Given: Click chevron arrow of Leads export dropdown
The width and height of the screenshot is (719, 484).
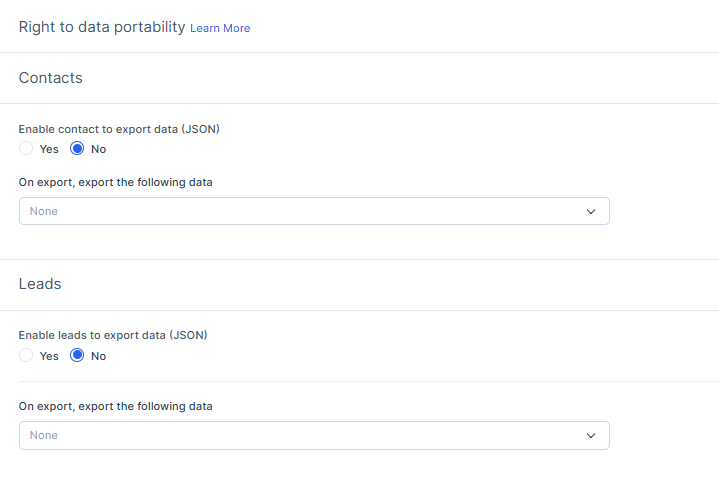Looking at the screenshot, I should (590, 435).
